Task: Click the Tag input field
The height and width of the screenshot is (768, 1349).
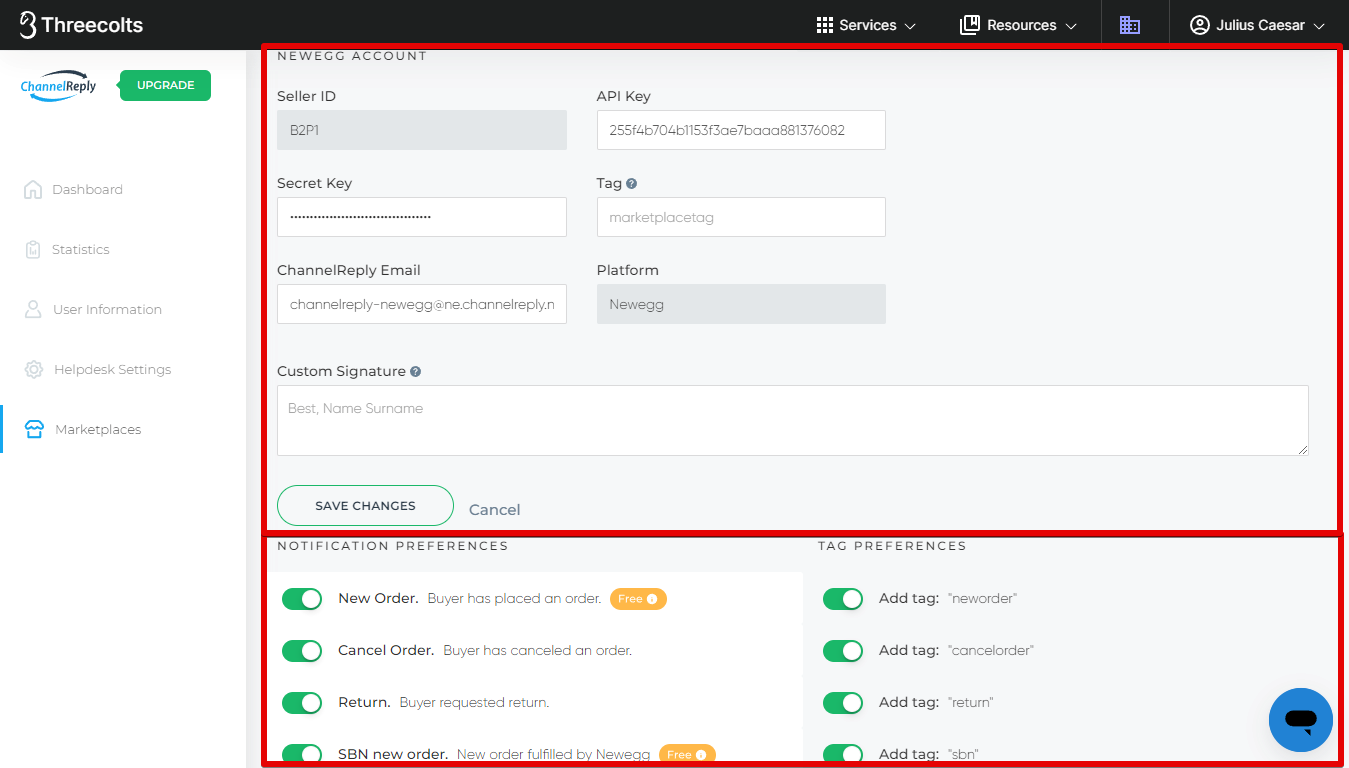Action: coord(741,217)
